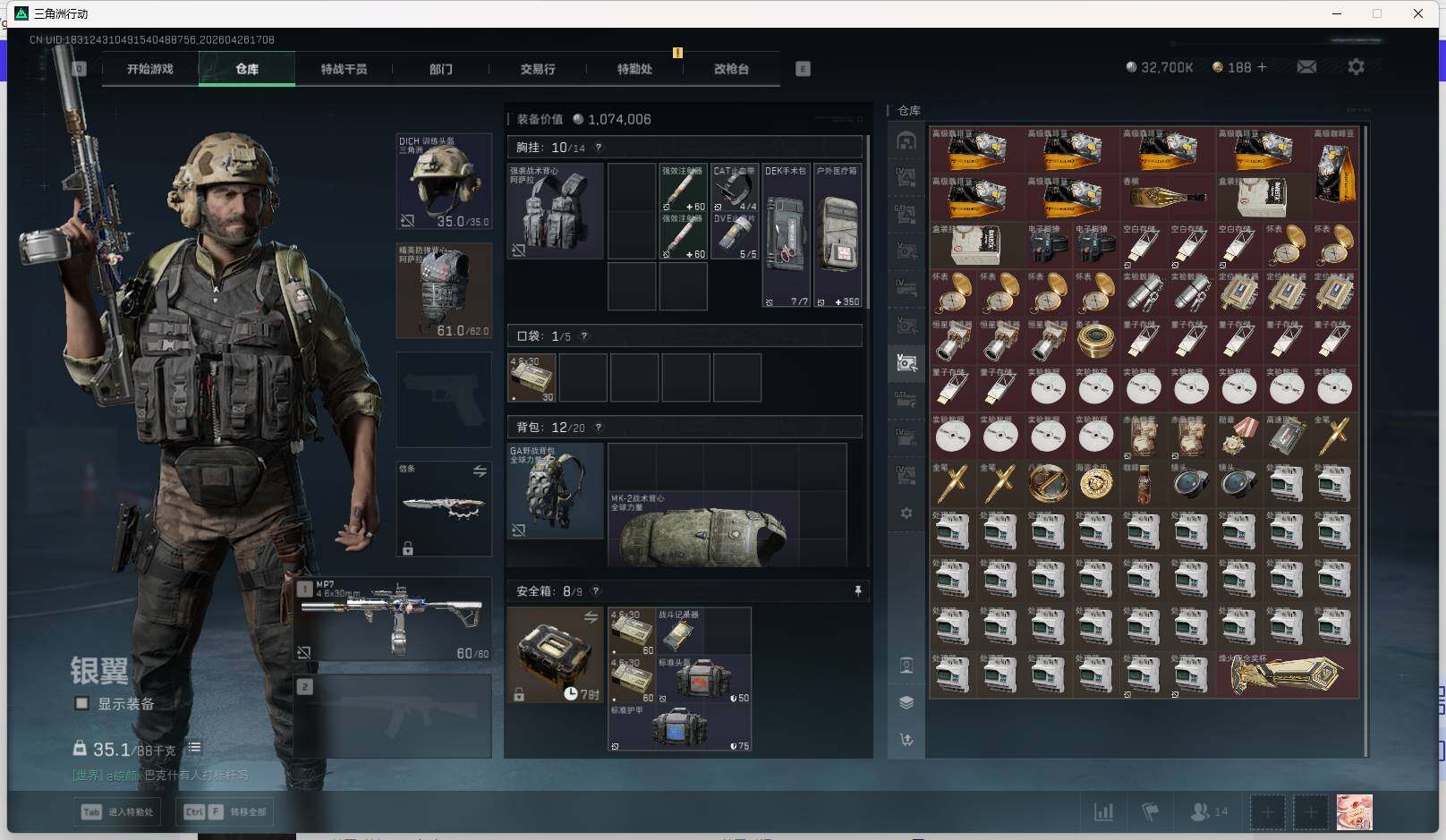
Task: Select the DICH 训练头盔 helmet slot
Action: (444, 182)
